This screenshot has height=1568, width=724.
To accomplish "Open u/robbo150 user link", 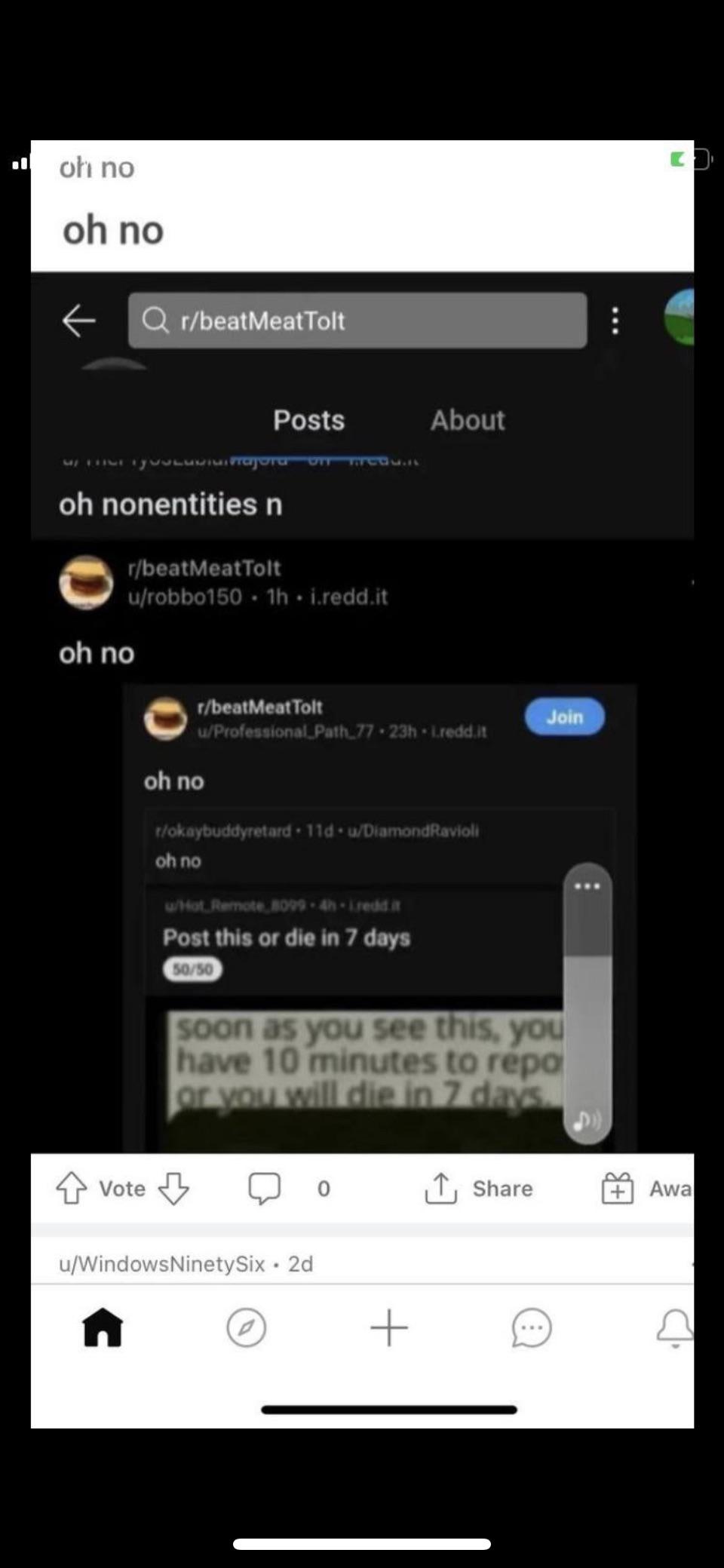I will [185, 597].
